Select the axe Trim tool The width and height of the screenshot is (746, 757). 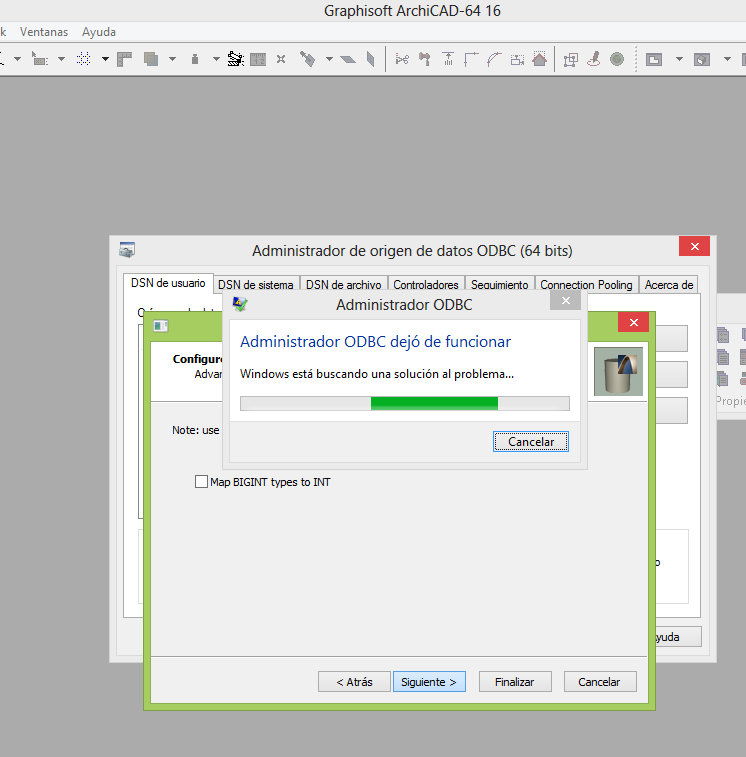tap(424, 59)
